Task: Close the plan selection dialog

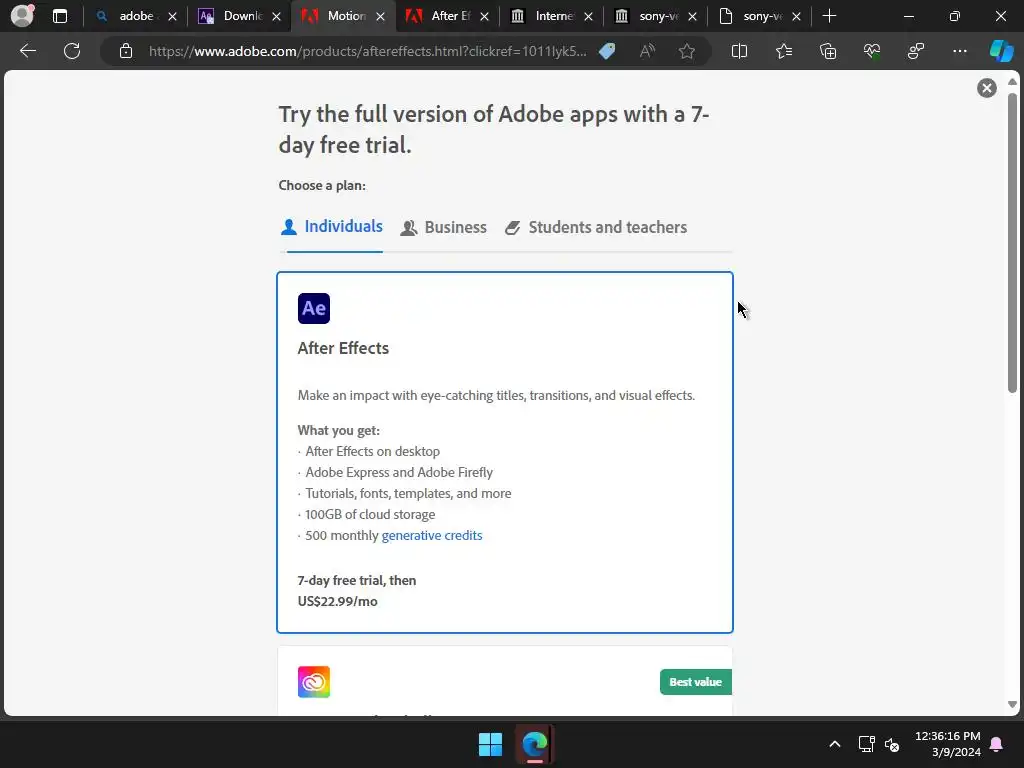Action: click(987, 88)
